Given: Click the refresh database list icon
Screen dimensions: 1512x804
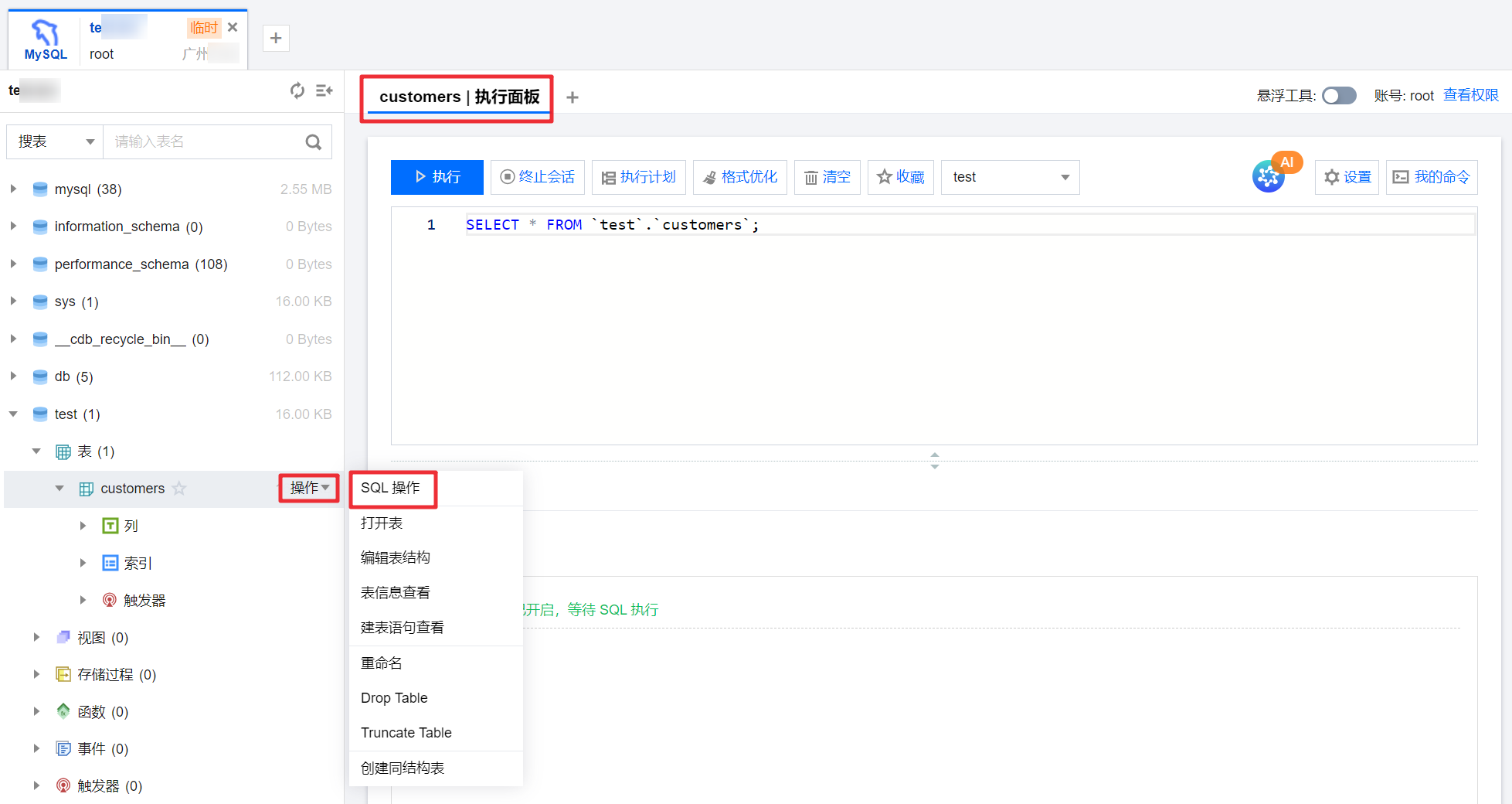Looking at the screenshot, I should click(x=297, y=91).
